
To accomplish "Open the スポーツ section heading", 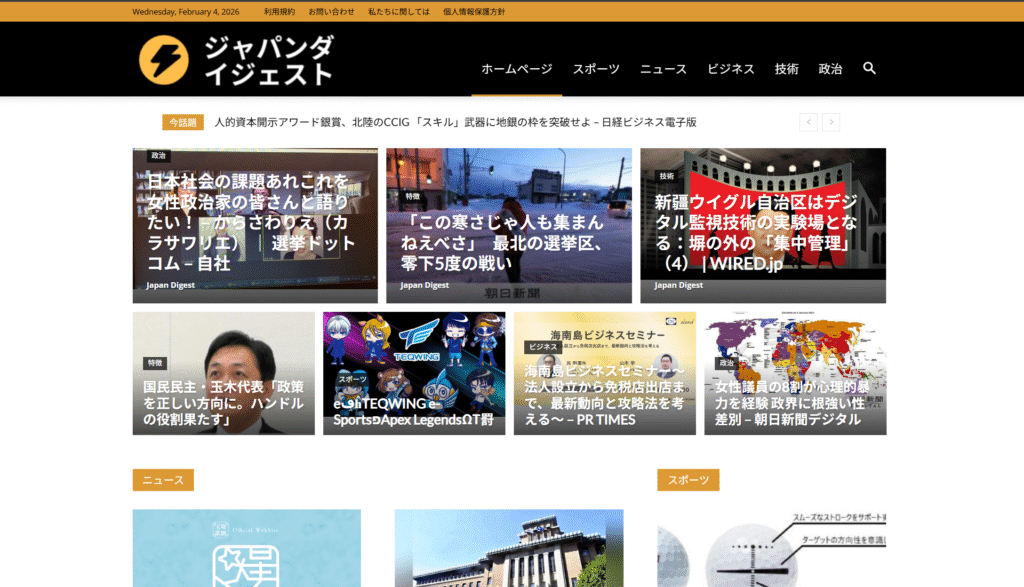I will coord(688,480).
